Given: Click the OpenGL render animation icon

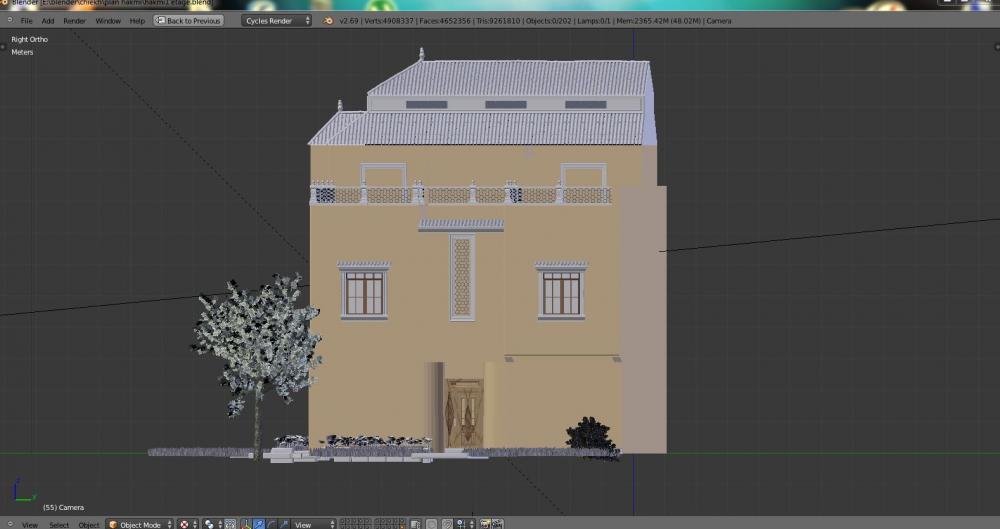Looking at the screenshot, I should [x=497, y=524].
